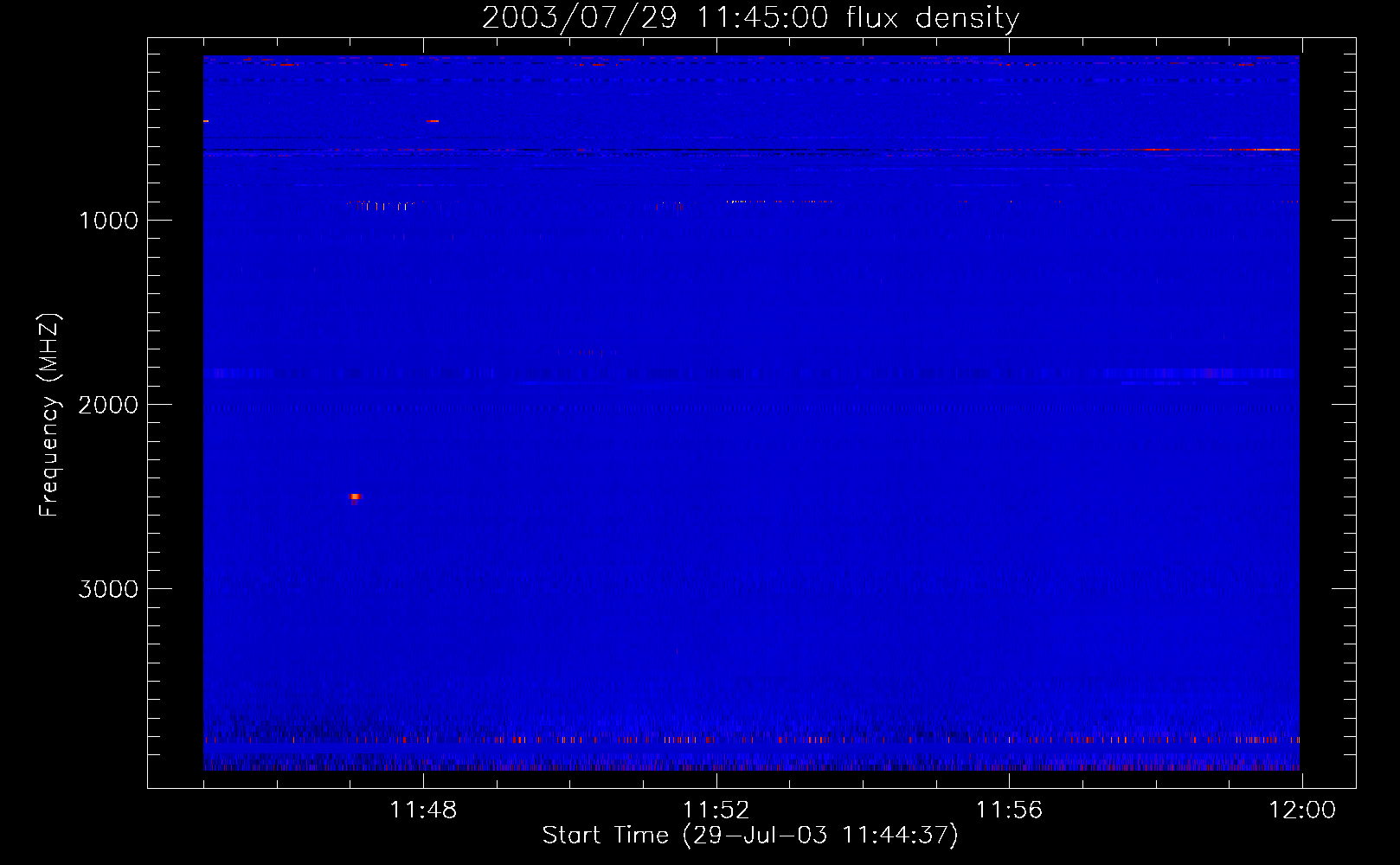Click the 11:48 time tick label
1400x865 pixels.
tap(423, 811)
